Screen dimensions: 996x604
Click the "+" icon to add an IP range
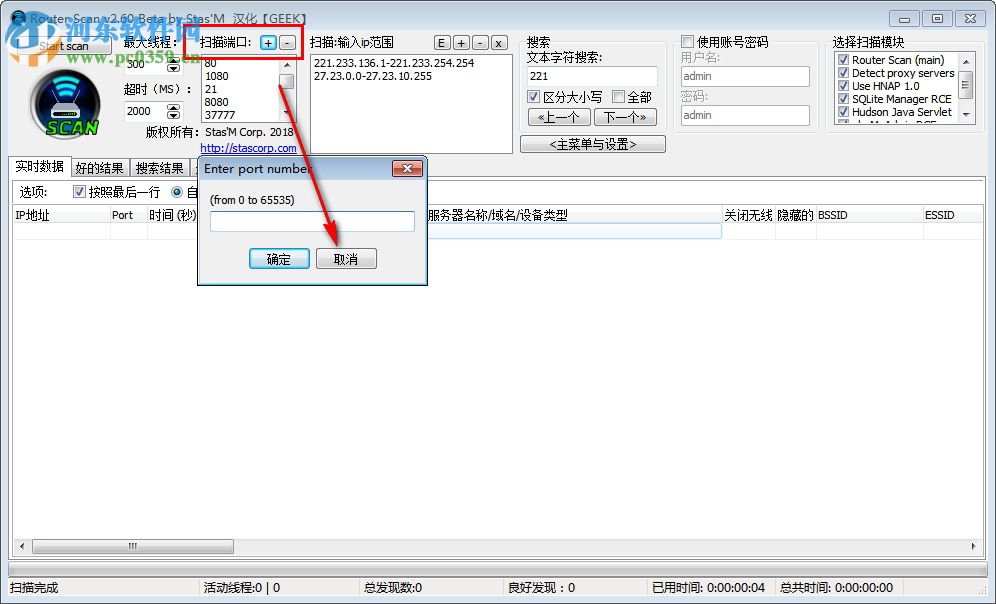459,42
